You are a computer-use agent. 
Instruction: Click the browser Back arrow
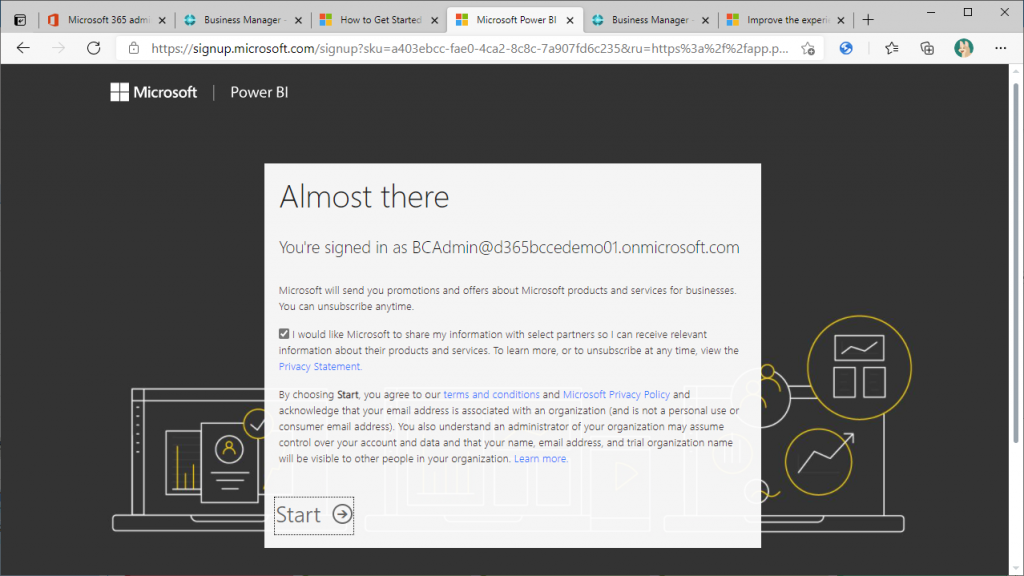(x=24, y=48)
